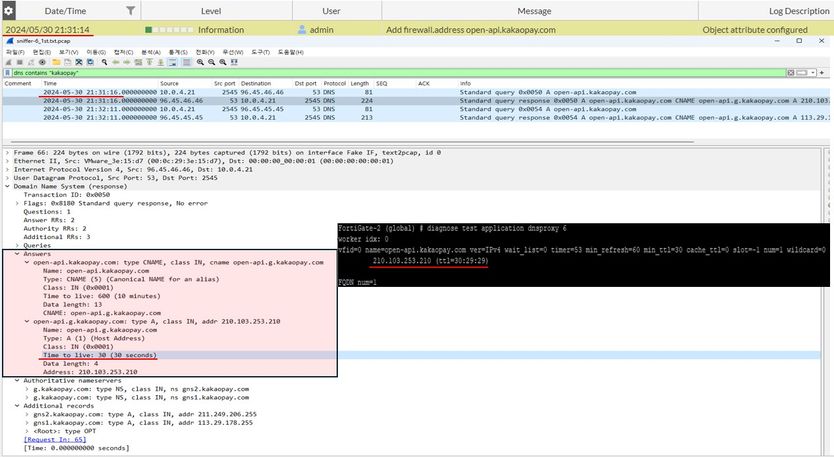Click the display filter bookmark icon
The image size is (834, 457).
click(x=7, y=72)
